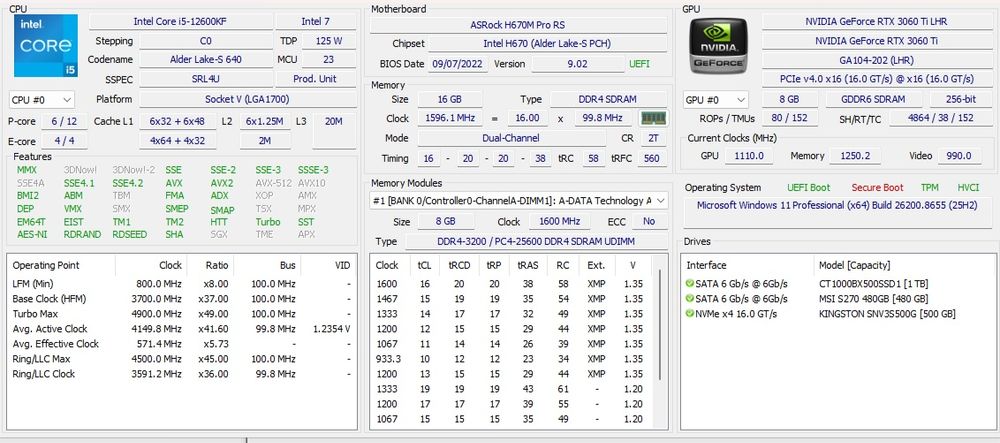This screenshot has height=443, width=1000.
Task: Select the Turbo Max operating point row
Action: (x=182, y=314)
